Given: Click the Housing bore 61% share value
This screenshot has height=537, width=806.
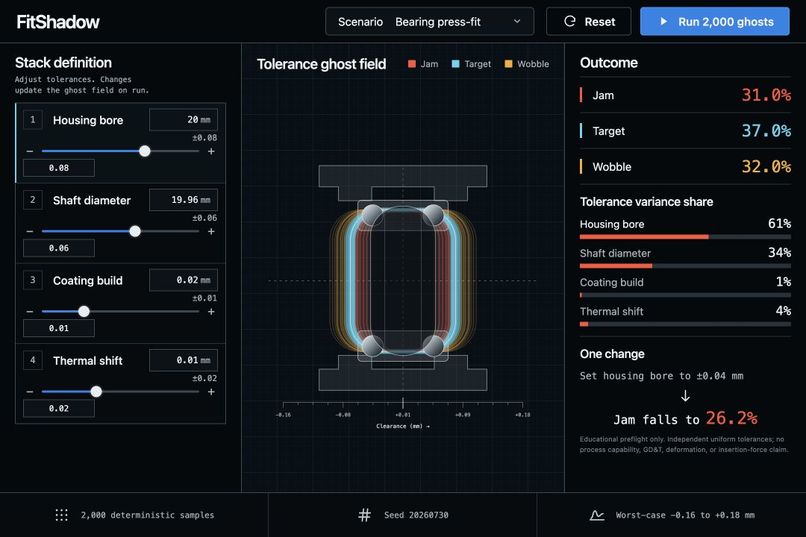Looking at the screenshot, I should 779,224.
